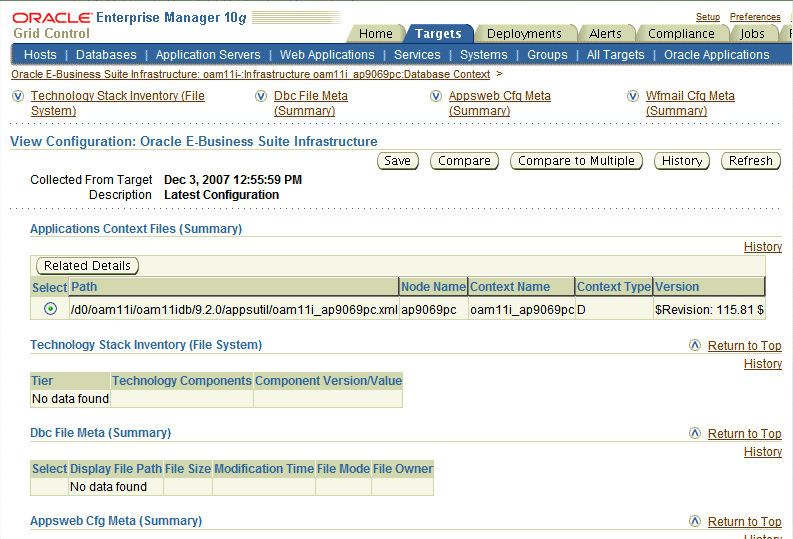793x539 pixels.
Task: Click the History button
Action: [x=682, y=161]
